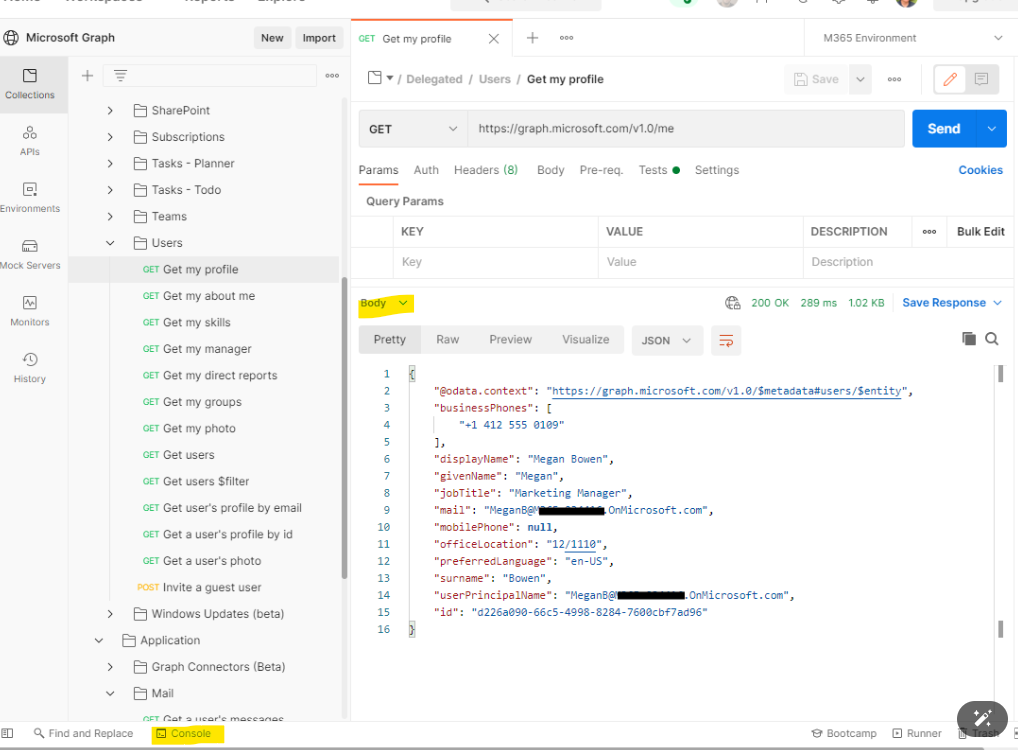
Task: Open the JSON format dropdown
Action: [x=667, y=340]
